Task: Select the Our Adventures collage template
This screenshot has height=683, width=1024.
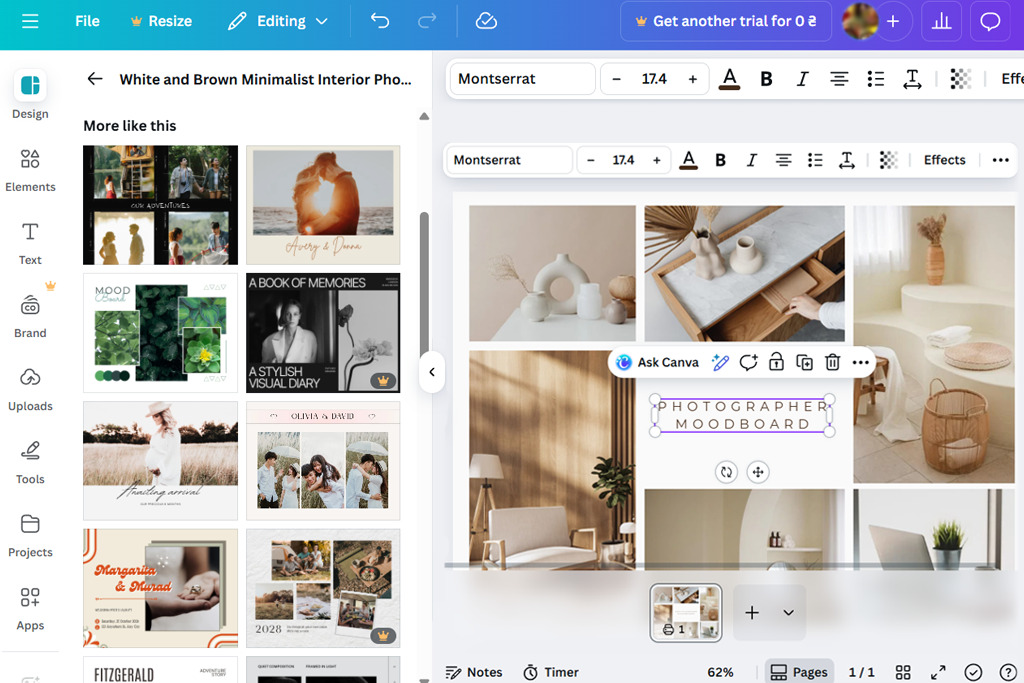Action: click(x=160, y=205)
